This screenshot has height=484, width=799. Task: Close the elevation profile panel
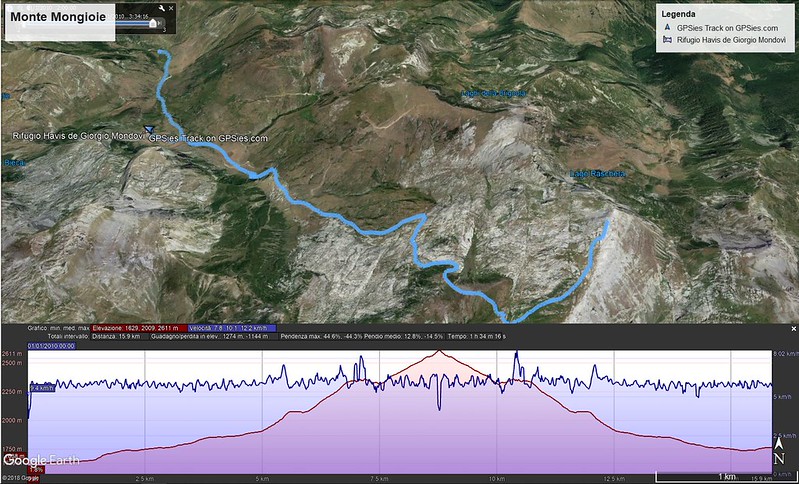(793, 329)
